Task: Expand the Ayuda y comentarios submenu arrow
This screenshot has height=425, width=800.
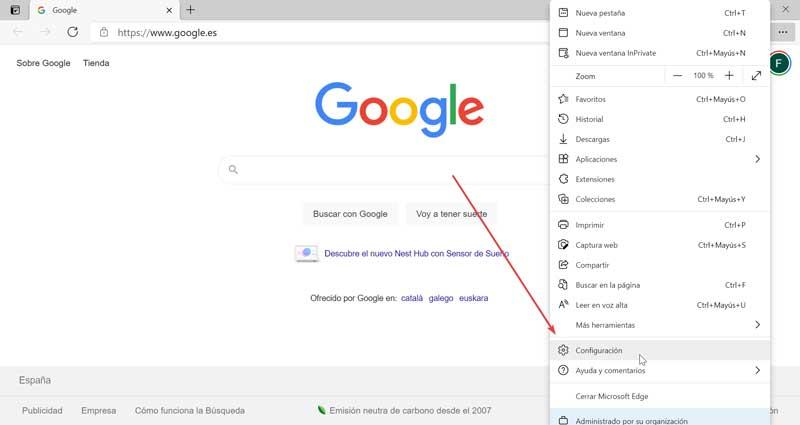Action: pos(758,370)
